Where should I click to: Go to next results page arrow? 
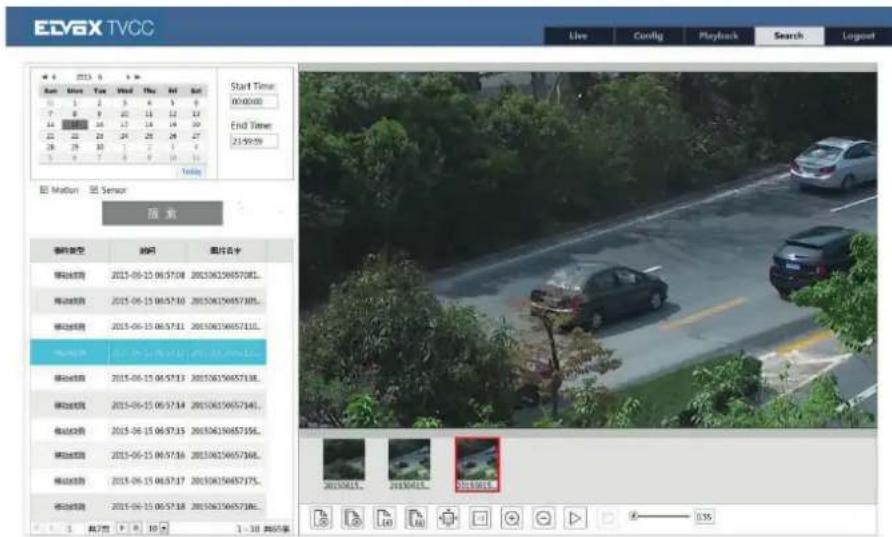pyautogui.click(x=121, y=528)
